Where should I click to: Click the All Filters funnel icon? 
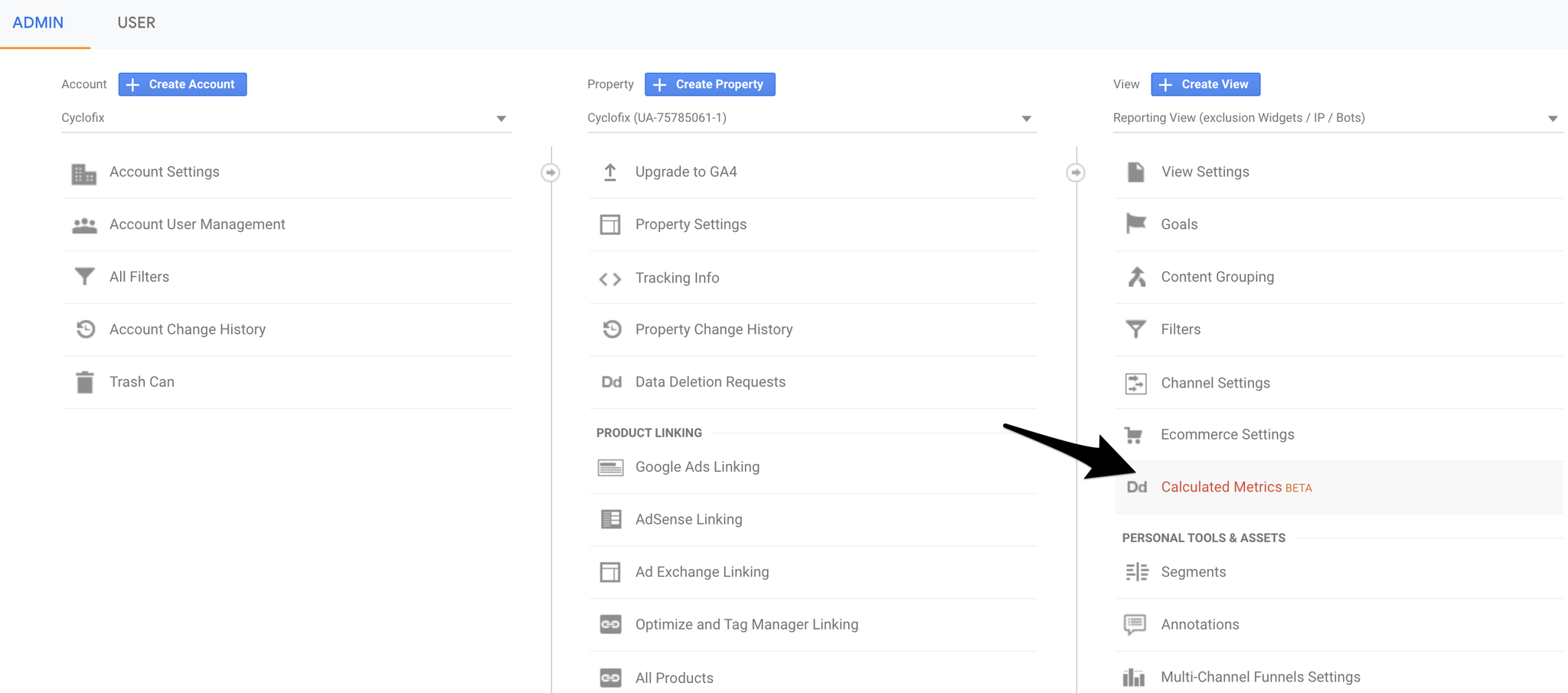coord(84,276)
